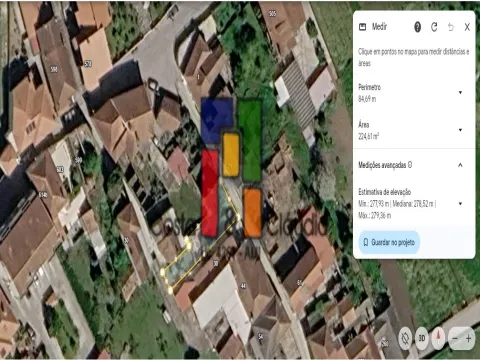Open the measure help icon
Screen dimensions: 480x360
point(417,27)
